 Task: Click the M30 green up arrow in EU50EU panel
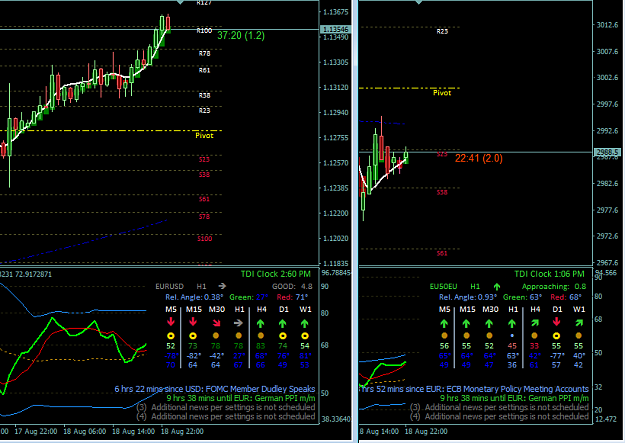[x=489, y=323]
